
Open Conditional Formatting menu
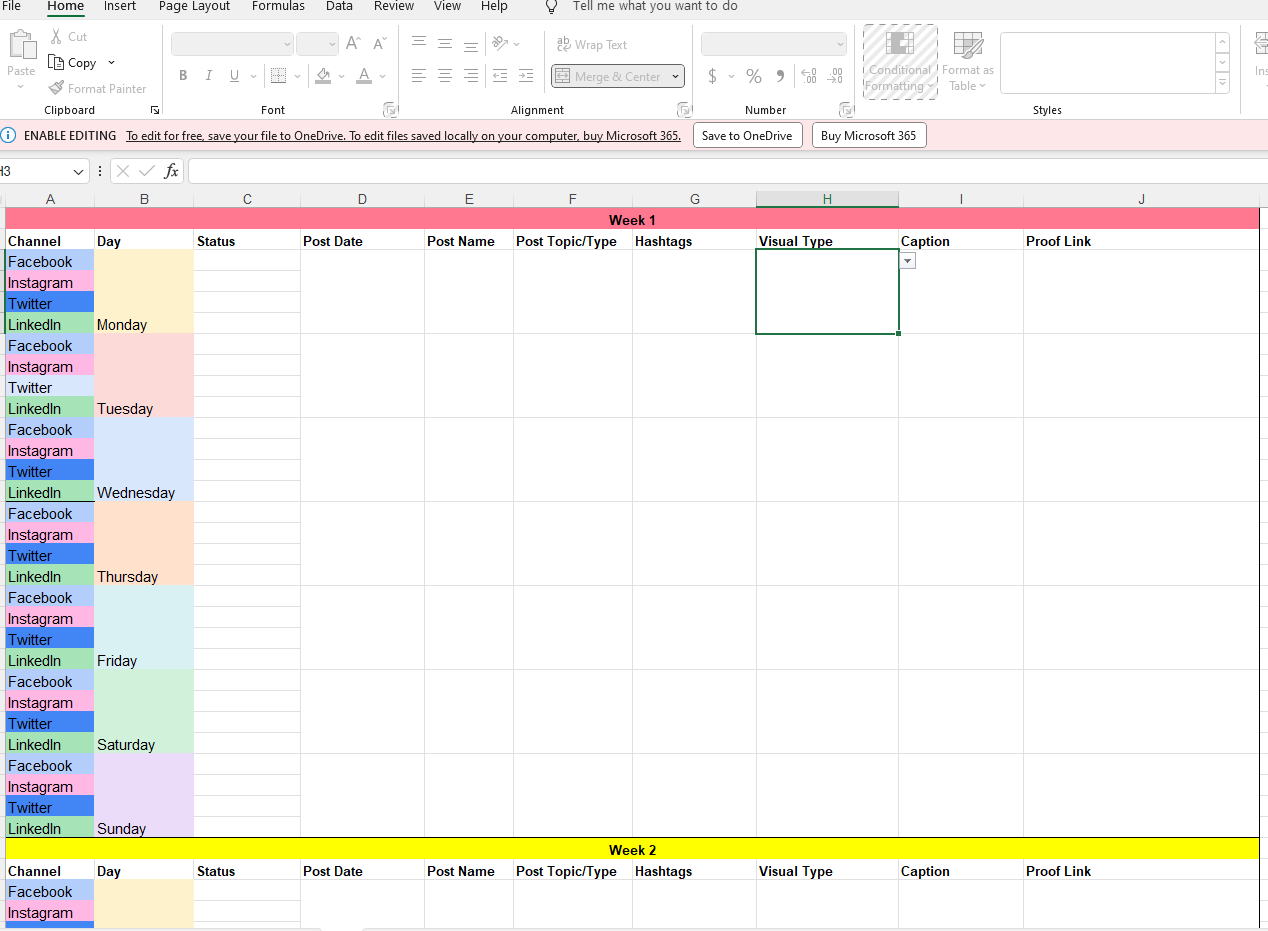pos(900,62)
